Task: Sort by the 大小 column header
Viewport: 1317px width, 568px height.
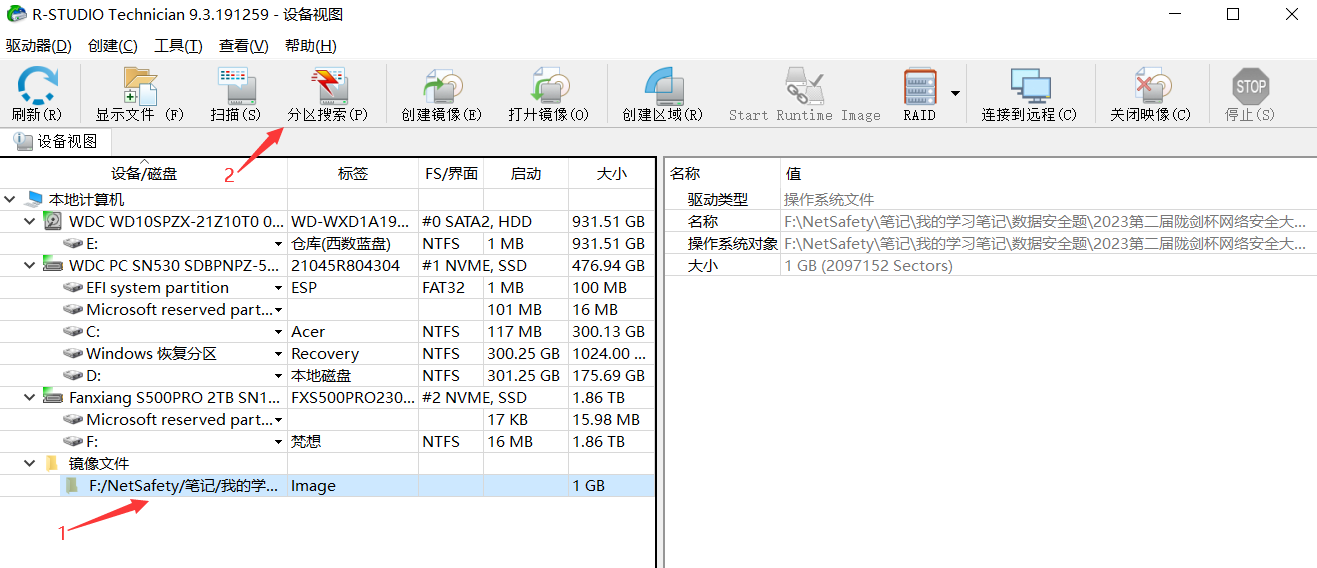Action: [x=612, y=173]
